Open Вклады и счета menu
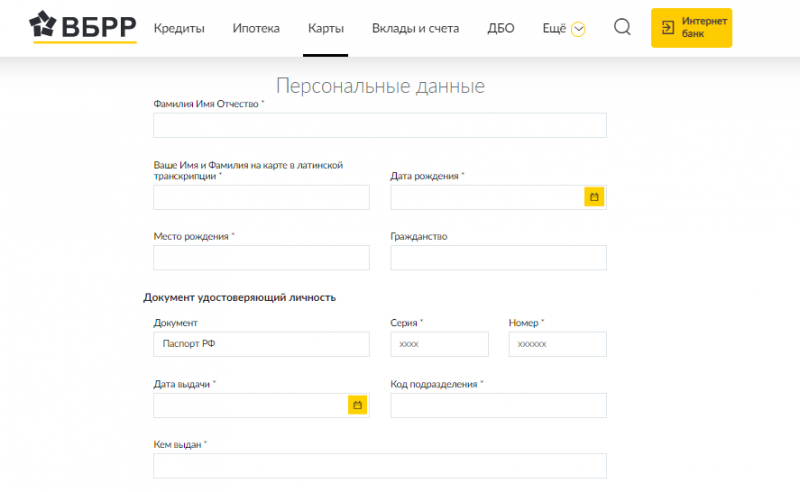 415,29
